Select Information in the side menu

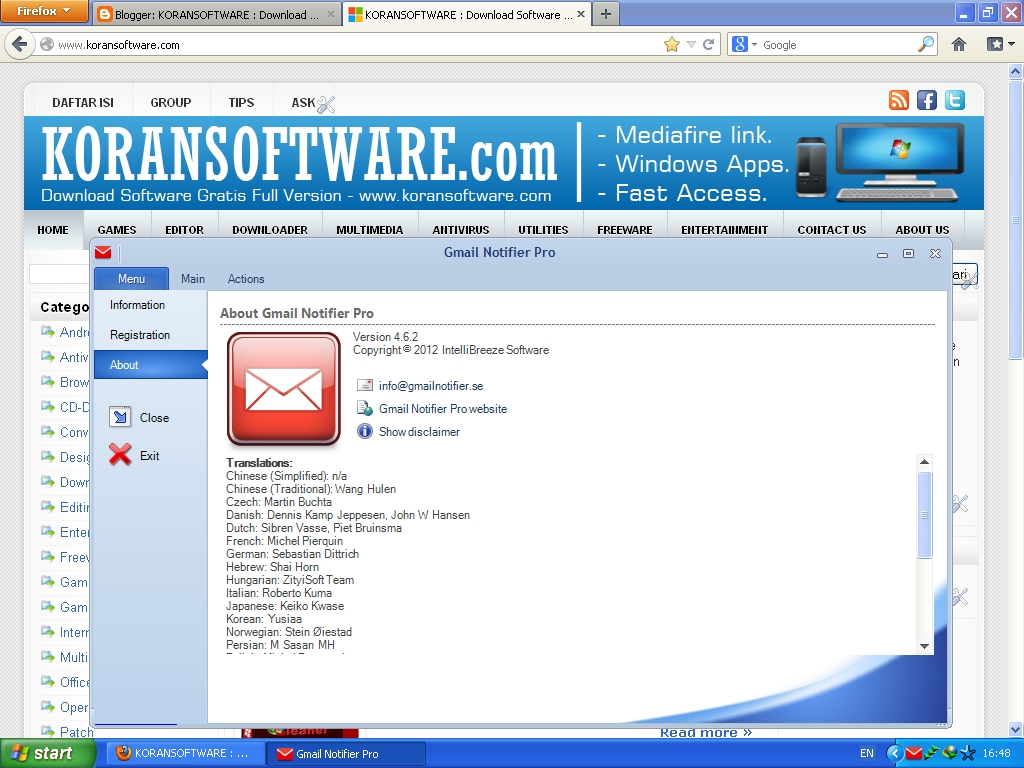pyautogui.click(x=151, y=305)
